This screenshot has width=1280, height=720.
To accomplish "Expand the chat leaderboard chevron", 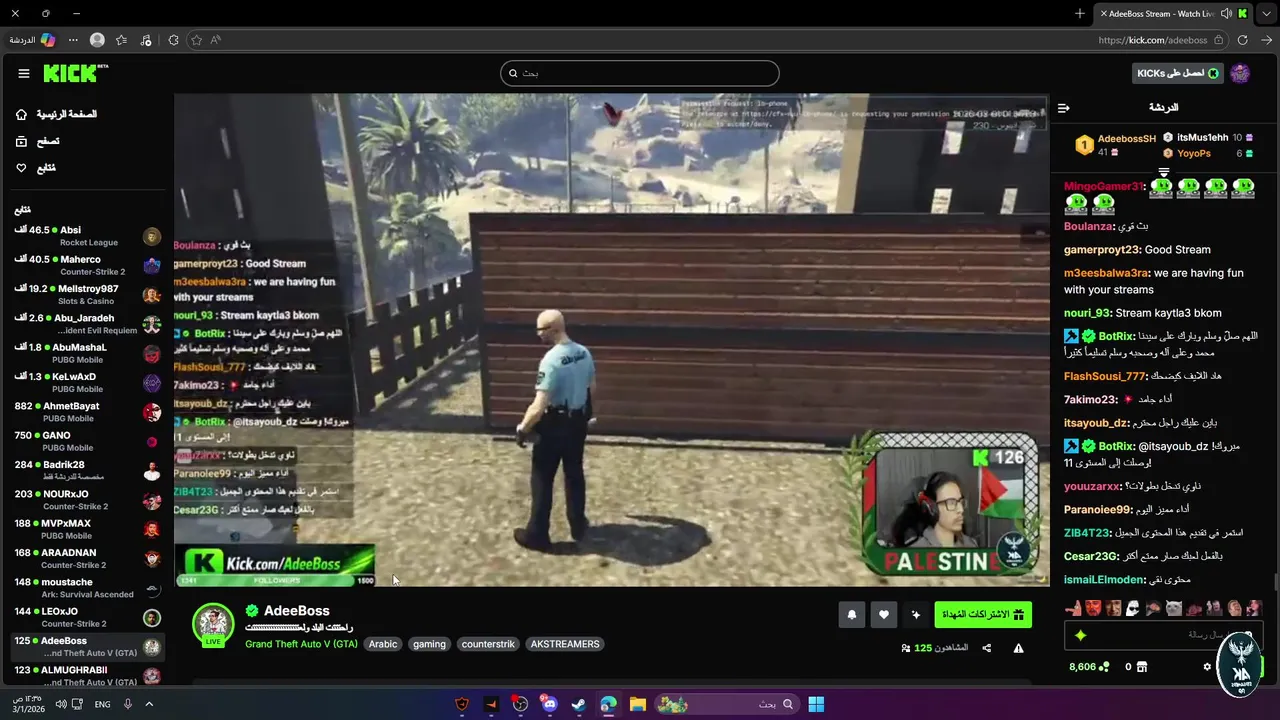I will click(x=1163, y=172).
